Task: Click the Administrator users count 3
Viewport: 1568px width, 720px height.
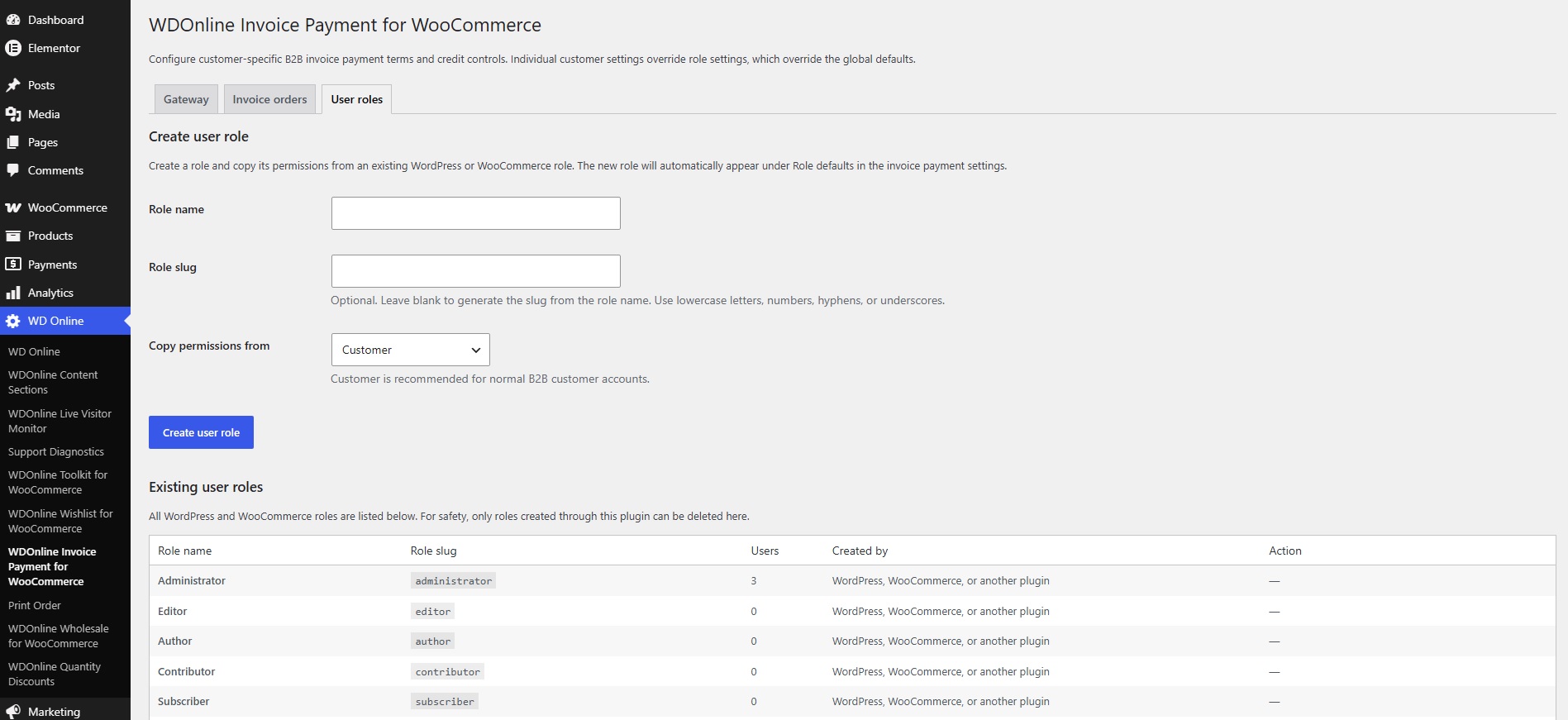Action: pyautogui.click(x=754, y=580)
